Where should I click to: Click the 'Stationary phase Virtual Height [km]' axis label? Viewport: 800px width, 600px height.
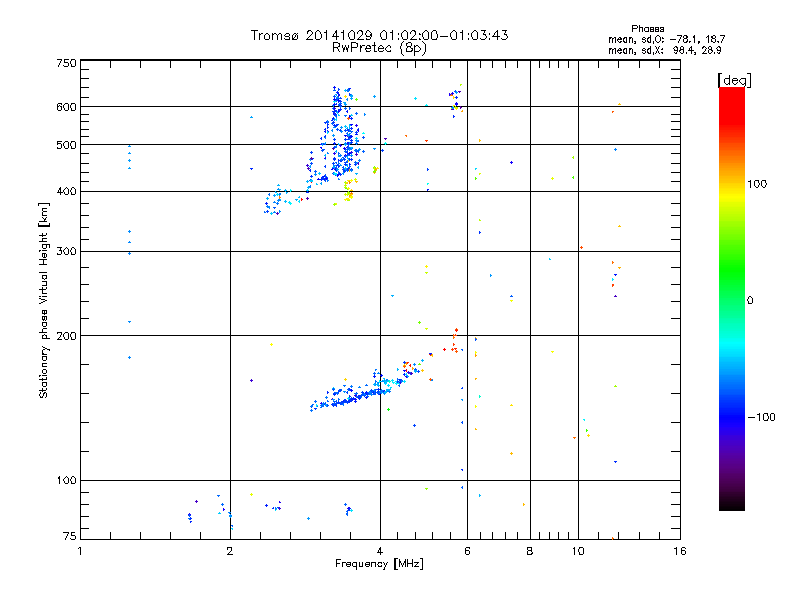(x=44, y=301)
